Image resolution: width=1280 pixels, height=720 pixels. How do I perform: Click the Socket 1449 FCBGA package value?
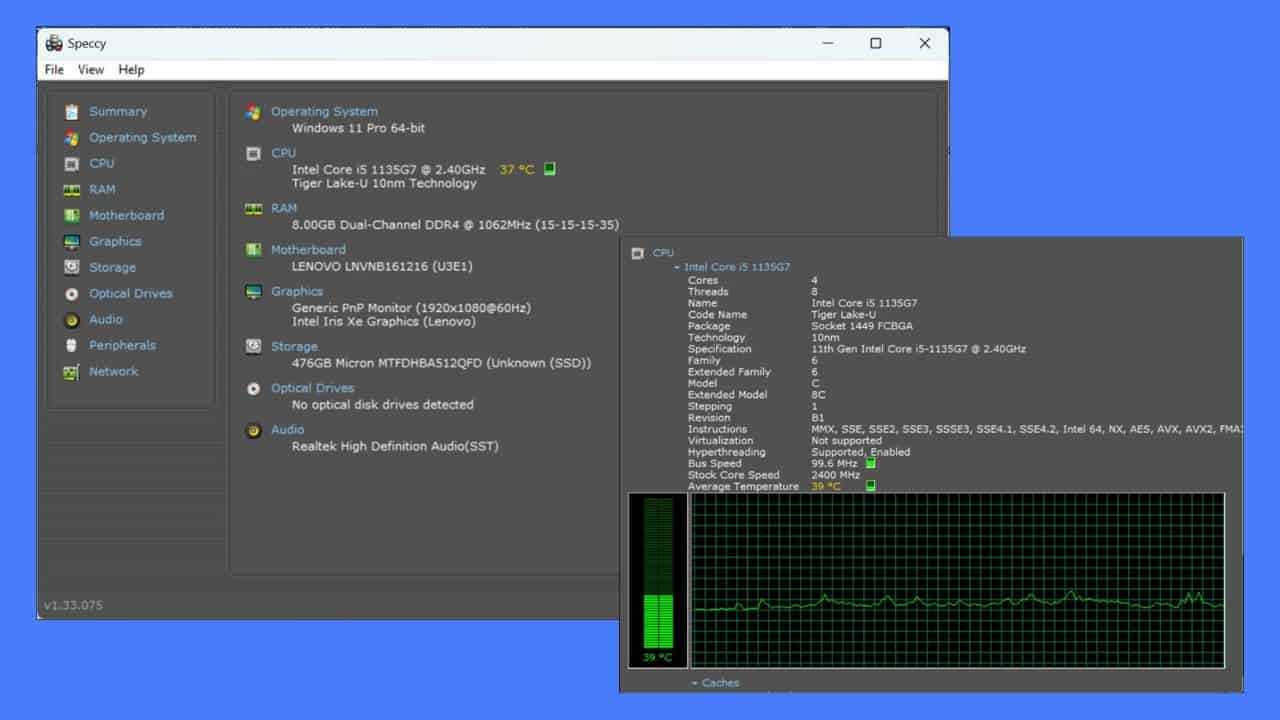(862, 326)
